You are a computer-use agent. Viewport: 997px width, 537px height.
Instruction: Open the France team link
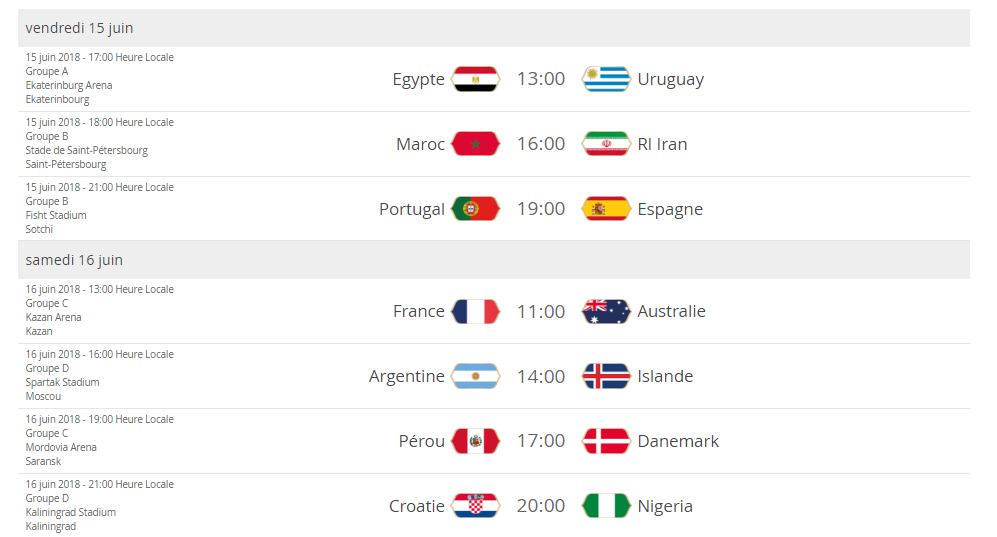click(x=418, y=311)
